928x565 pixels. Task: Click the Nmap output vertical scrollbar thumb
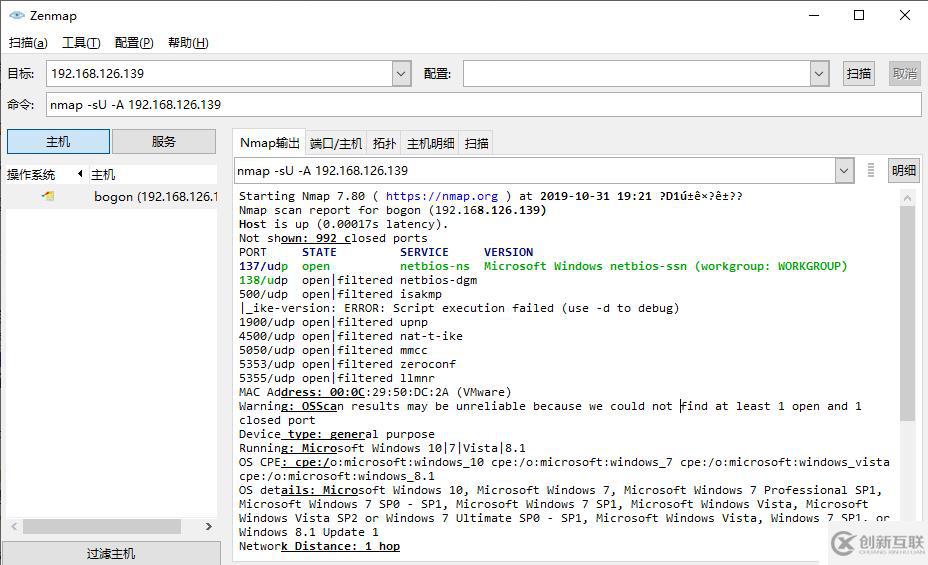[907, 314]
